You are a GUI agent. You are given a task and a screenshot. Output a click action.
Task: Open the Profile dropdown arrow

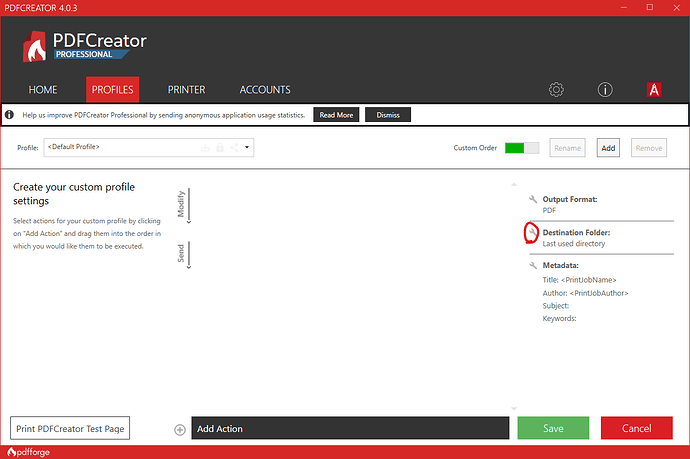[x=247, y=147]
